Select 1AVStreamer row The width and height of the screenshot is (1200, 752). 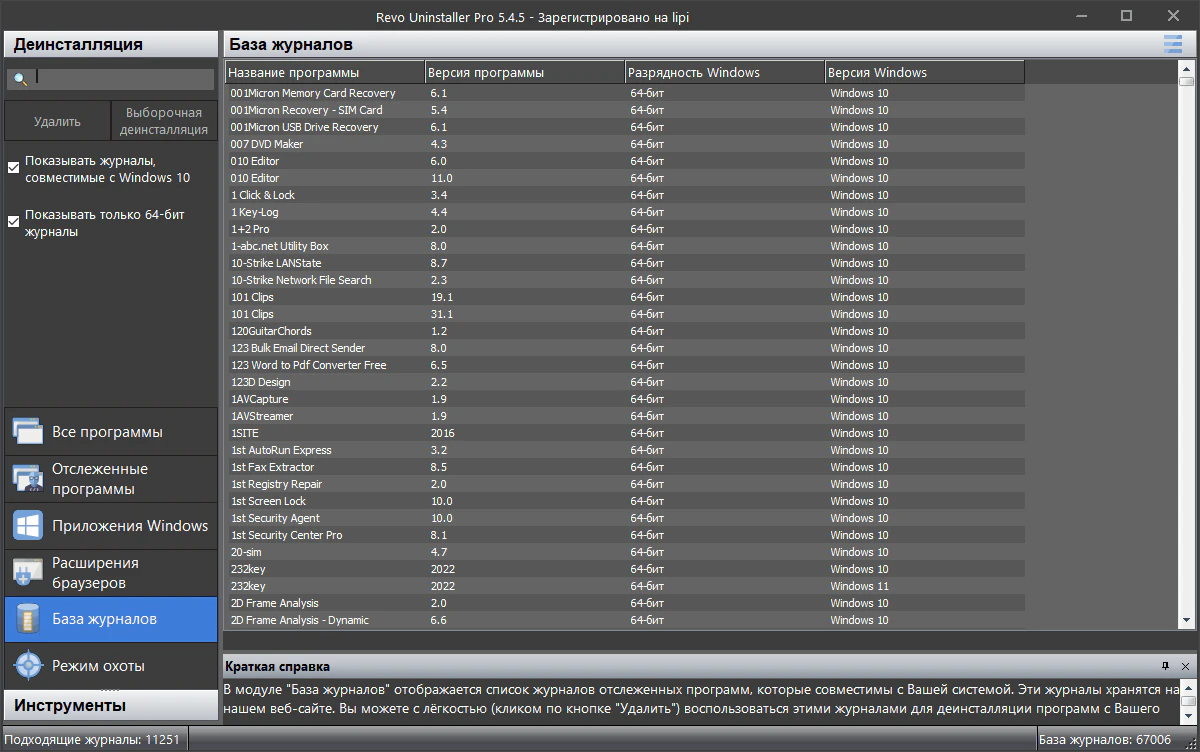click(x=625, y=416)
